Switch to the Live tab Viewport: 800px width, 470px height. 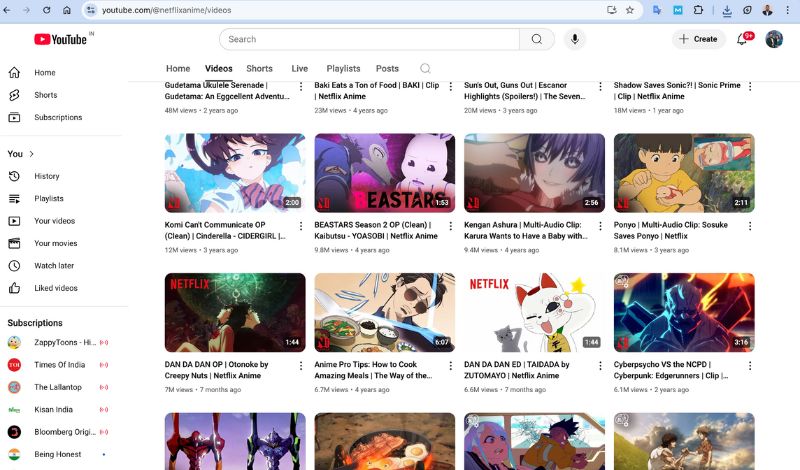point(299,68)
